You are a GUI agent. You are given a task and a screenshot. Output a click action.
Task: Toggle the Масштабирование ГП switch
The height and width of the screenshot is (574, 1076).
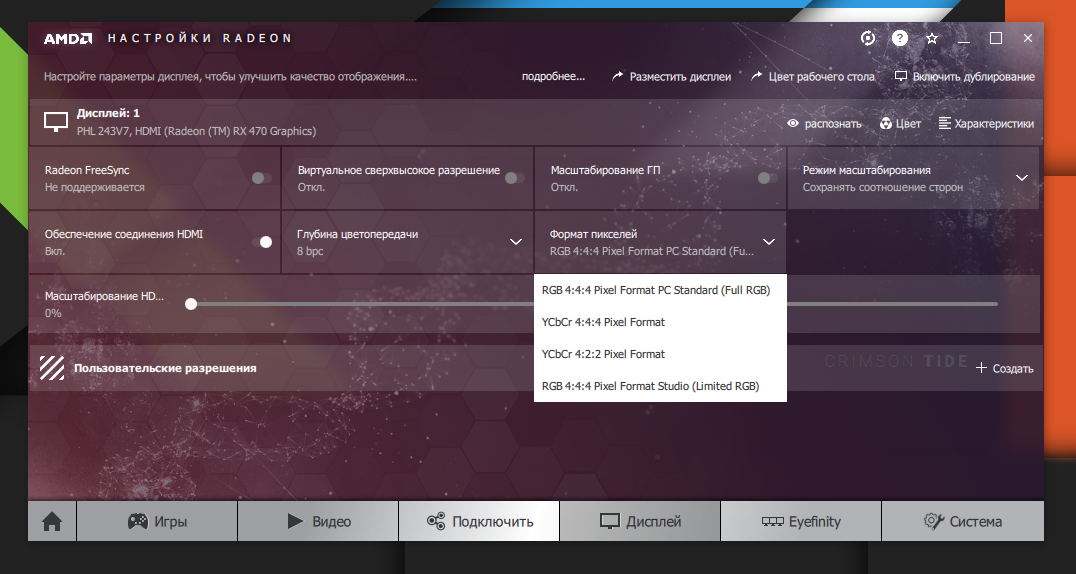coord(767,178)
